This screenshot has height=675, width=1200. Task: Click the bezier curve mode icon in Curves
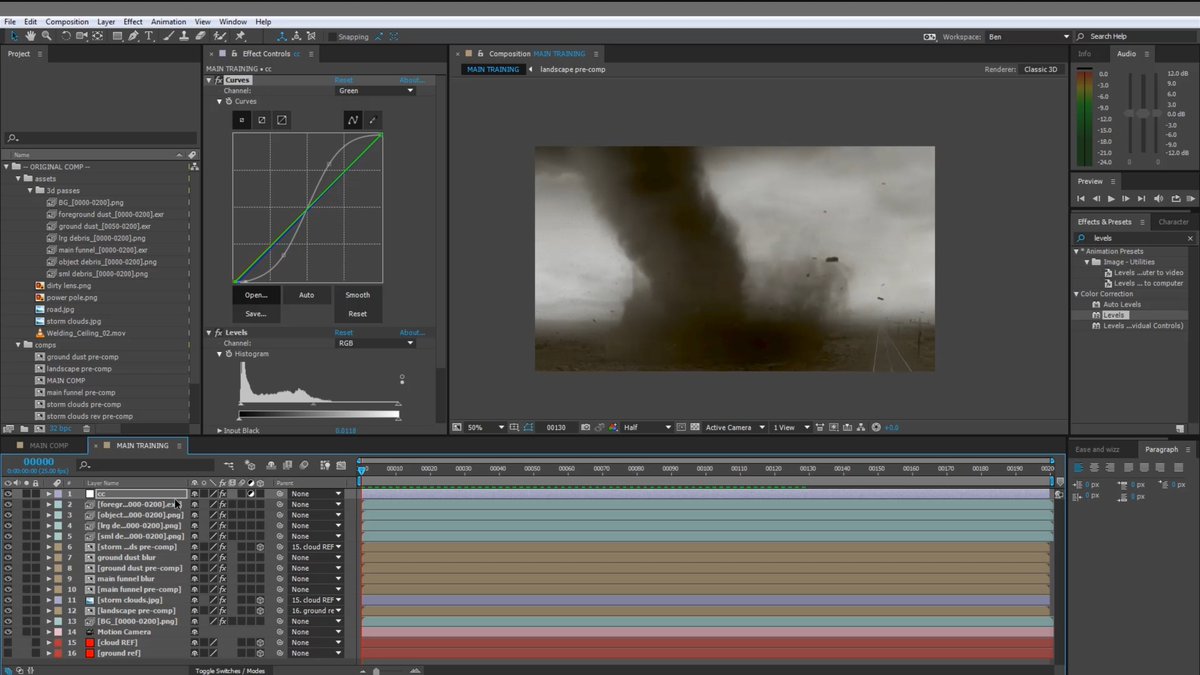[x=353, y=120]
